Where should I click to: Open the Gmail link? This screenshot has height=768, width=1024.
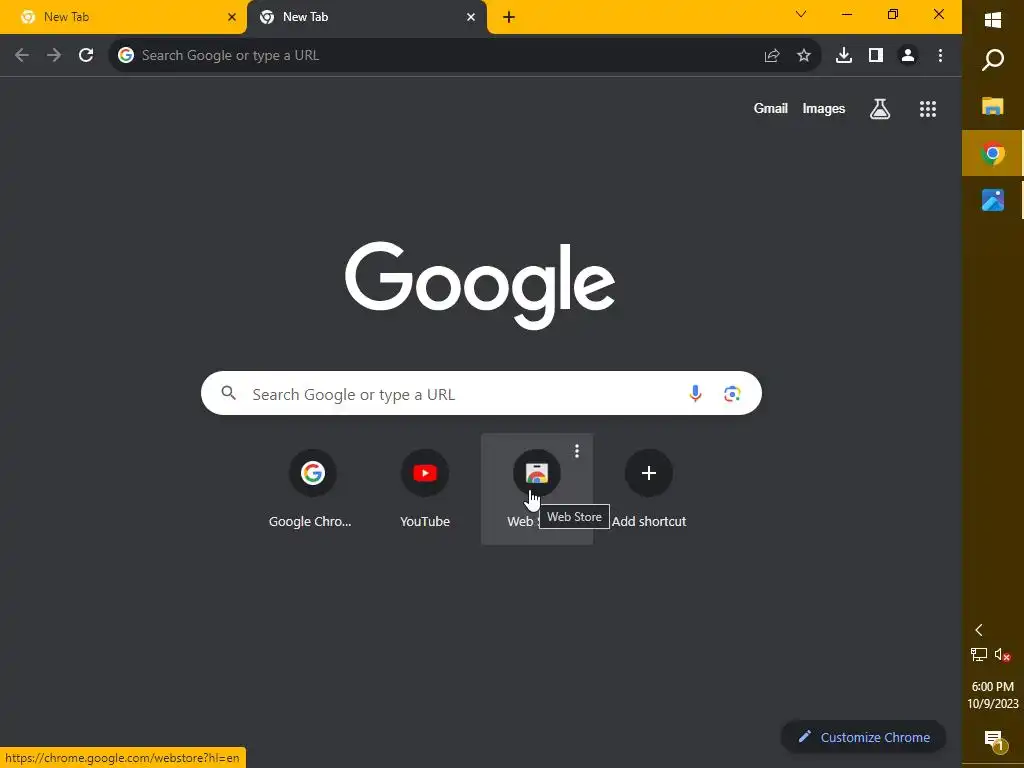click(771, 108)
